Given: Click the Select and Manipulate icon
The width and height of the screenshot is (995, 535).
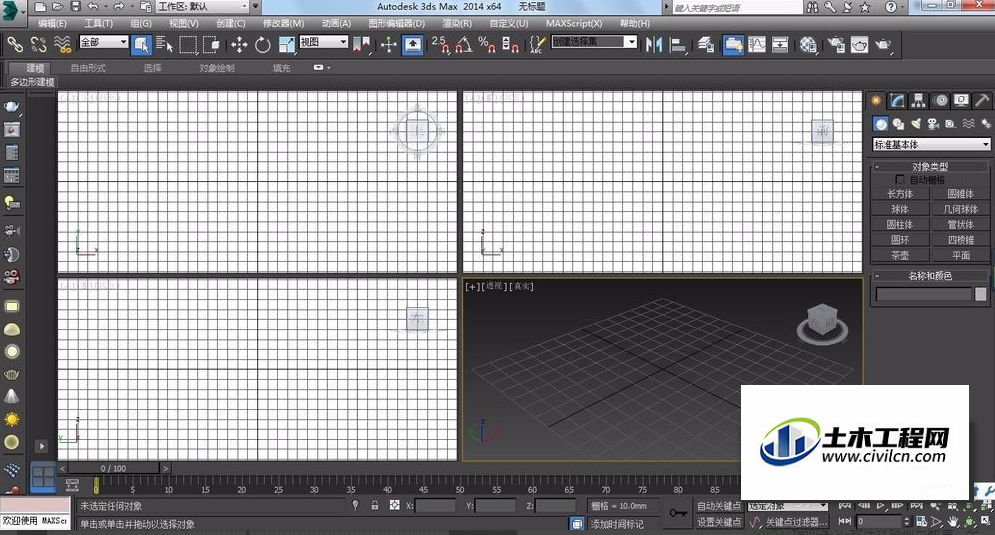Looking at the screenshot, I should click(x=389, y=44).
